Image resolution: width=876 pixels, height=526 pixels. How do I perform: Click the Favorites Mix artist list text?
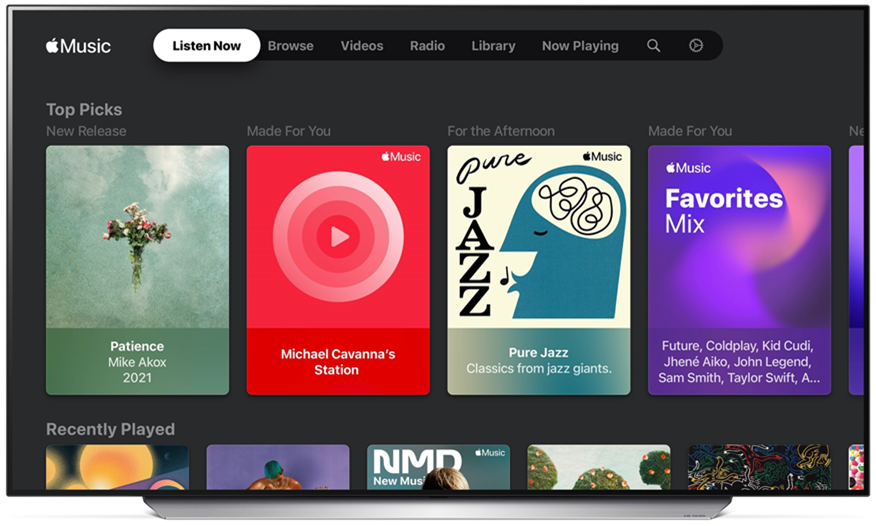click(x=739, y=362)
